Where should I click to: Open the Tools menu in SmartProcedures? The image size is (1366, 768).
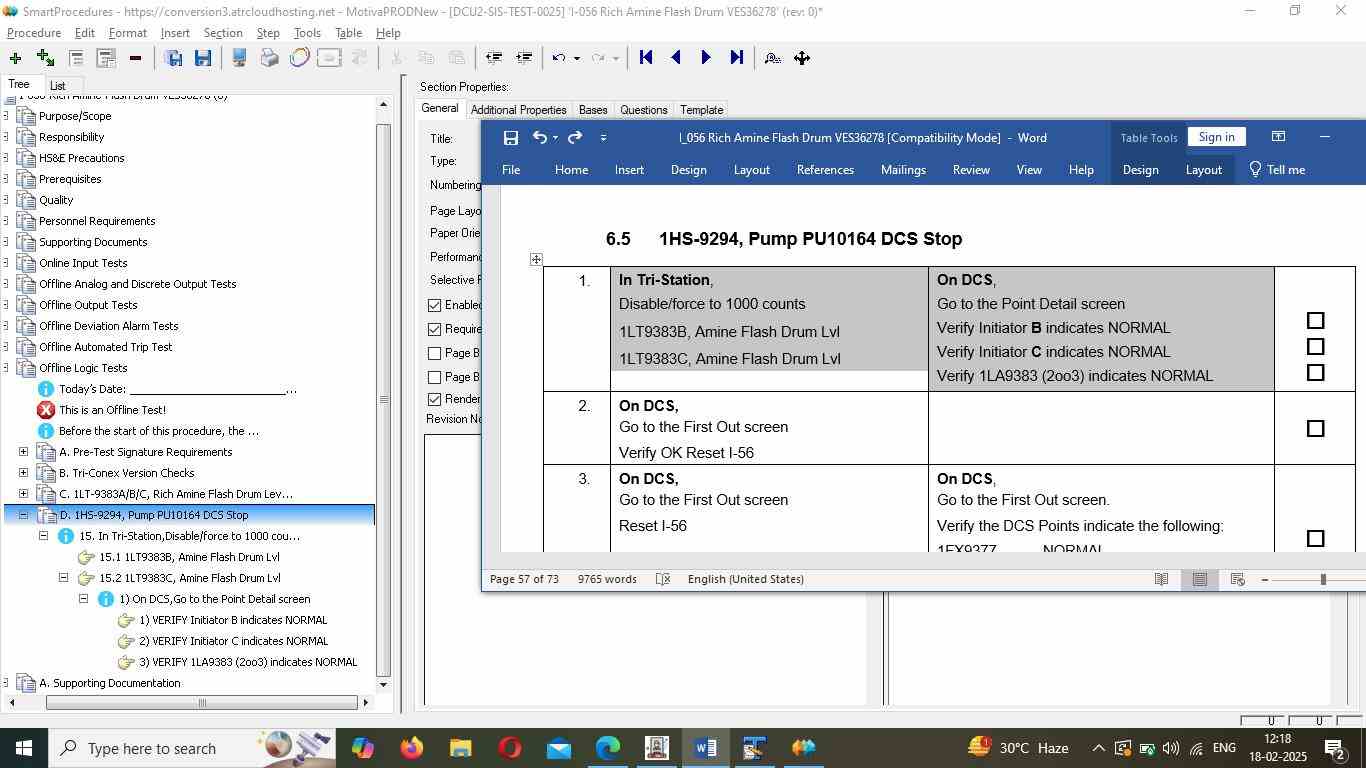[307, 33]
